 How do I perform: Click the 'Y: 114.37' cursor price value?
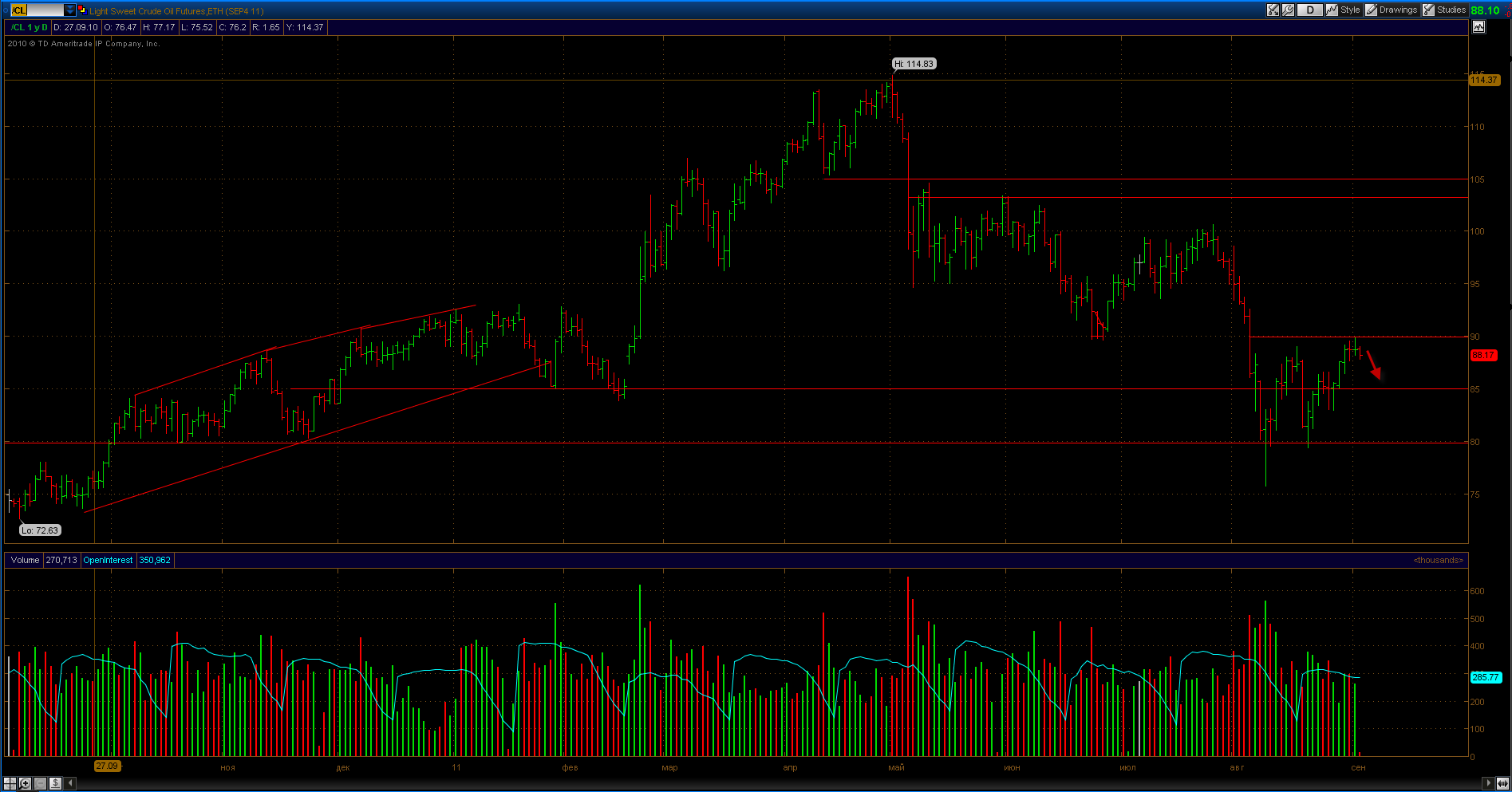[305, 27]
